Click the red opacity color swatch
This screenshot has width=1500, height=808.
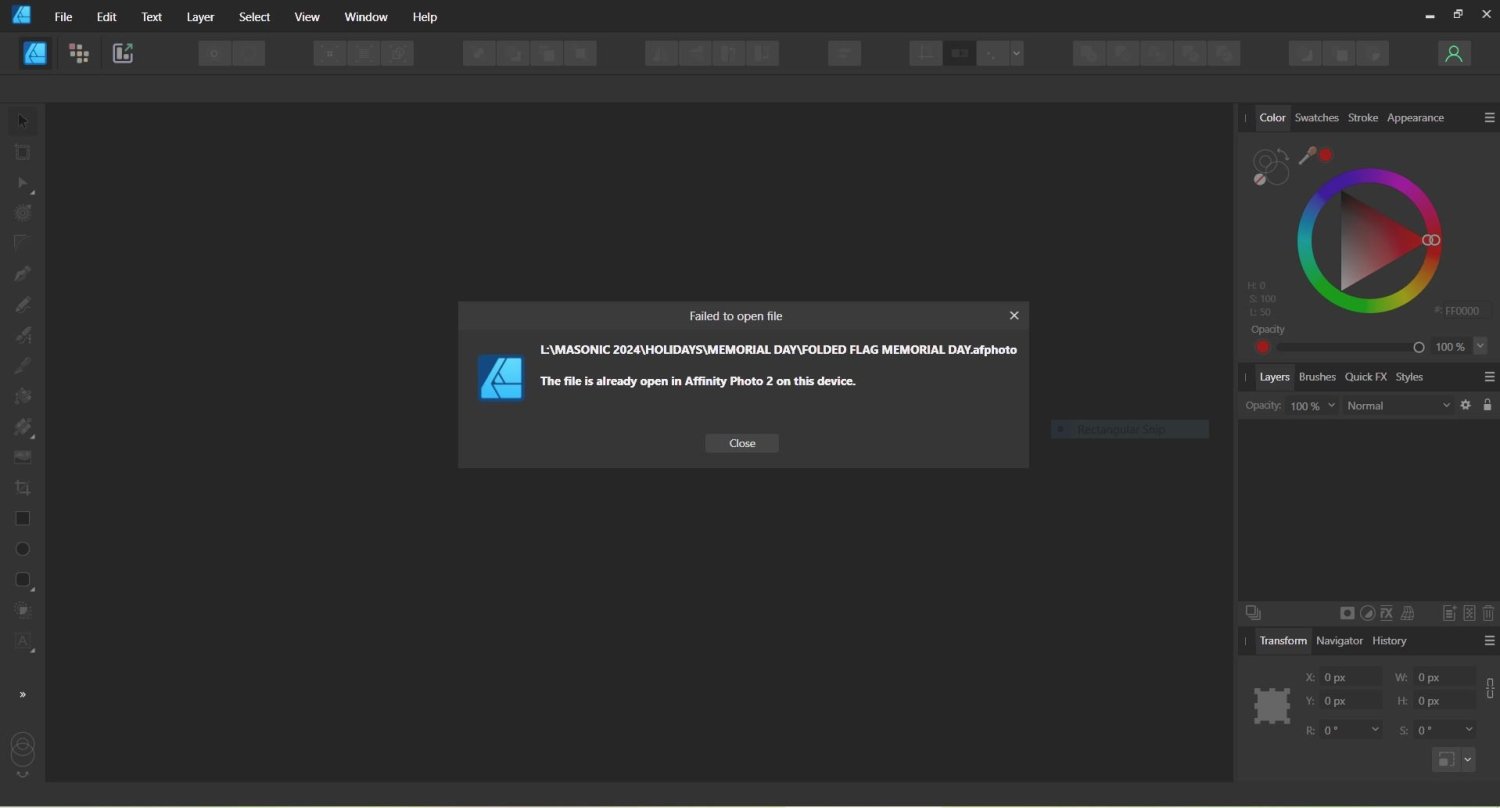point(1262,347)
